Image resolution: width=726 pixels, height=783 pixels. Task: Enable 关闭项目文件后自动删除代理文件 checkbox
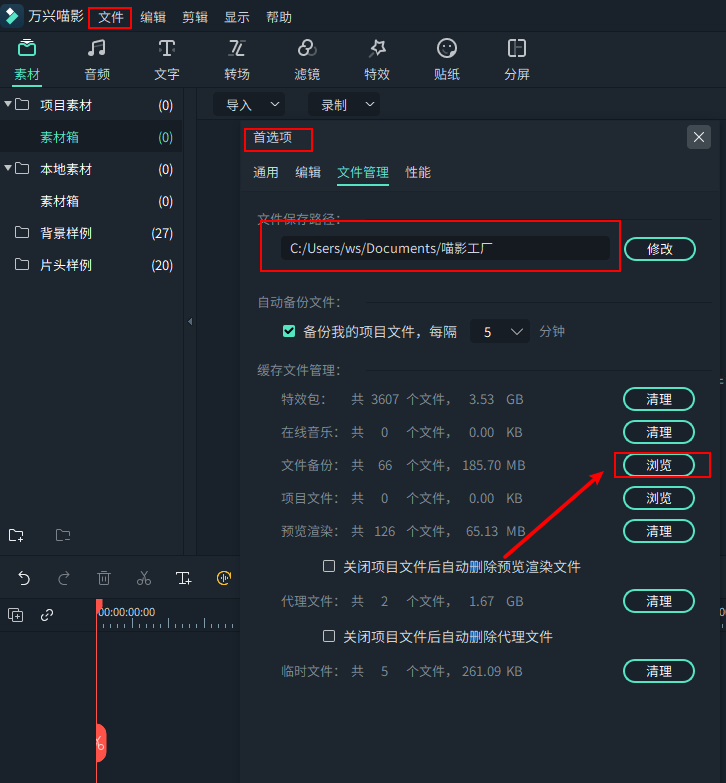pyautogui.click(x=329, y=636)
